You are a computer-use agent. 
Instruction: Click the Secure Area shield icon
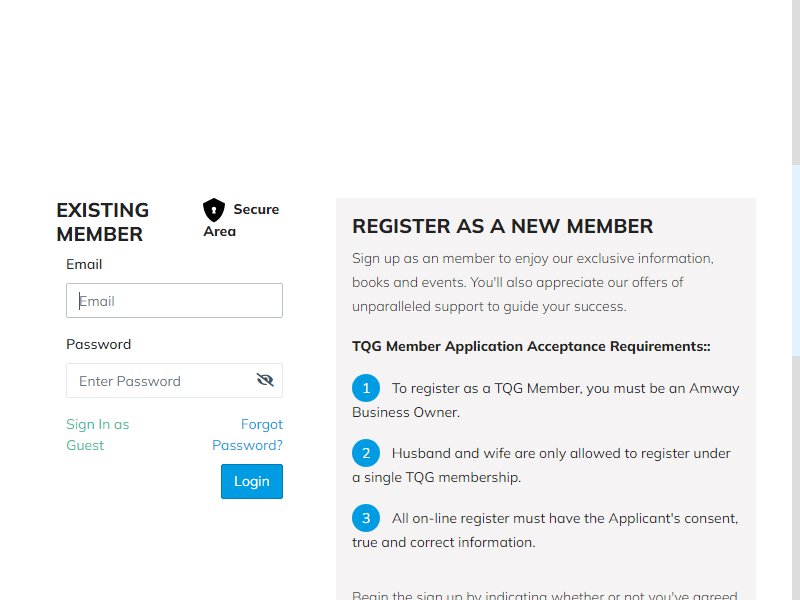point(214,210)
